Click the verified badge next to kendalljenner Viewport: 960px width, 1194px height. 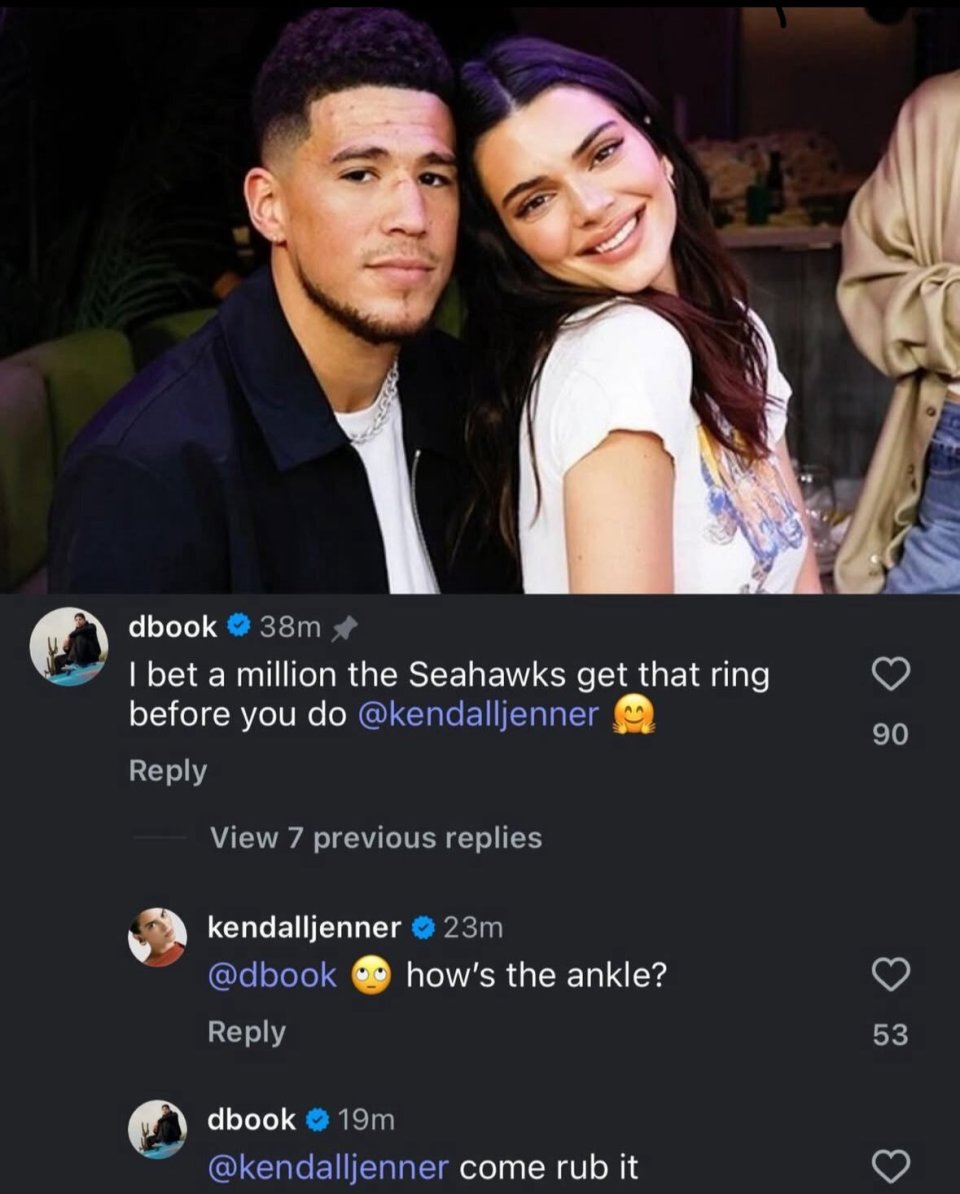point(422,928)
